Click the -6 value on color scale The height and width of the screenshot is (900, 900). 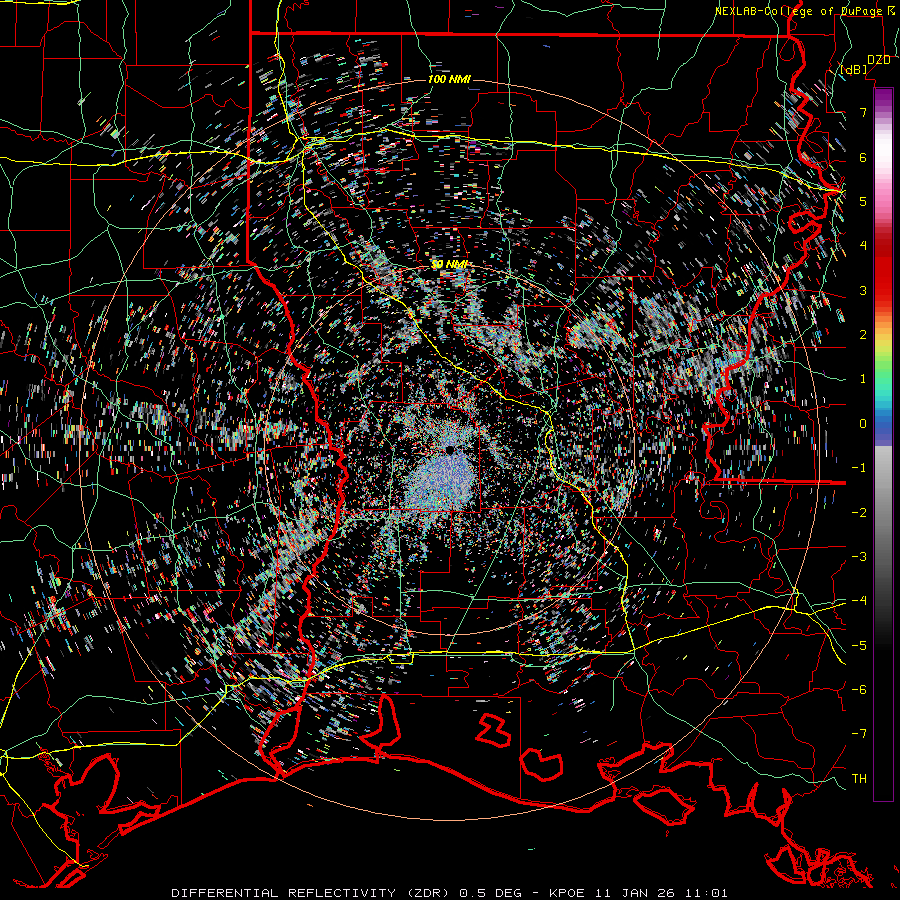tap(859, 690)
